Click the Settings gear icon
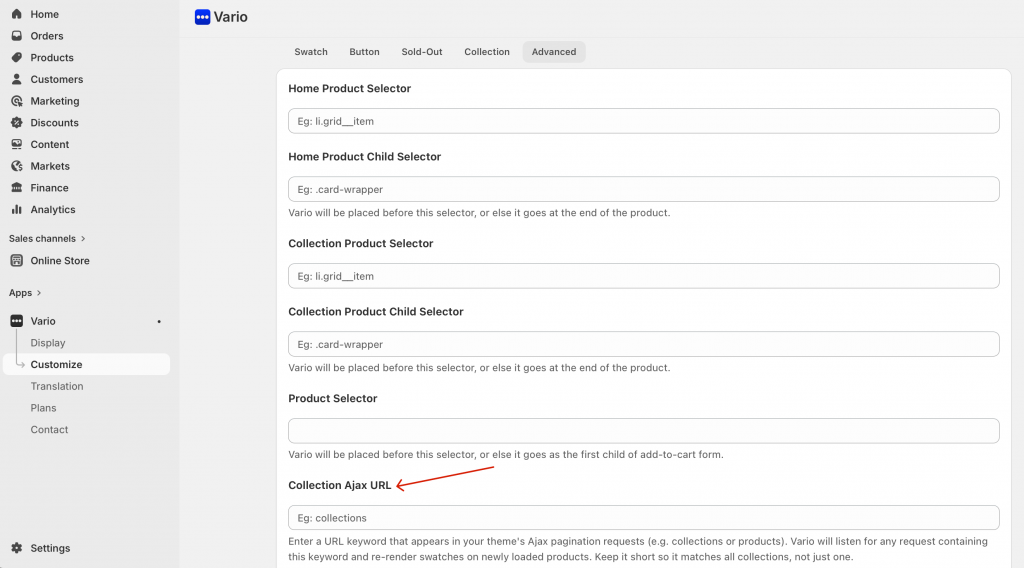This screenshot has width=1024, height=568. [16, 548]
